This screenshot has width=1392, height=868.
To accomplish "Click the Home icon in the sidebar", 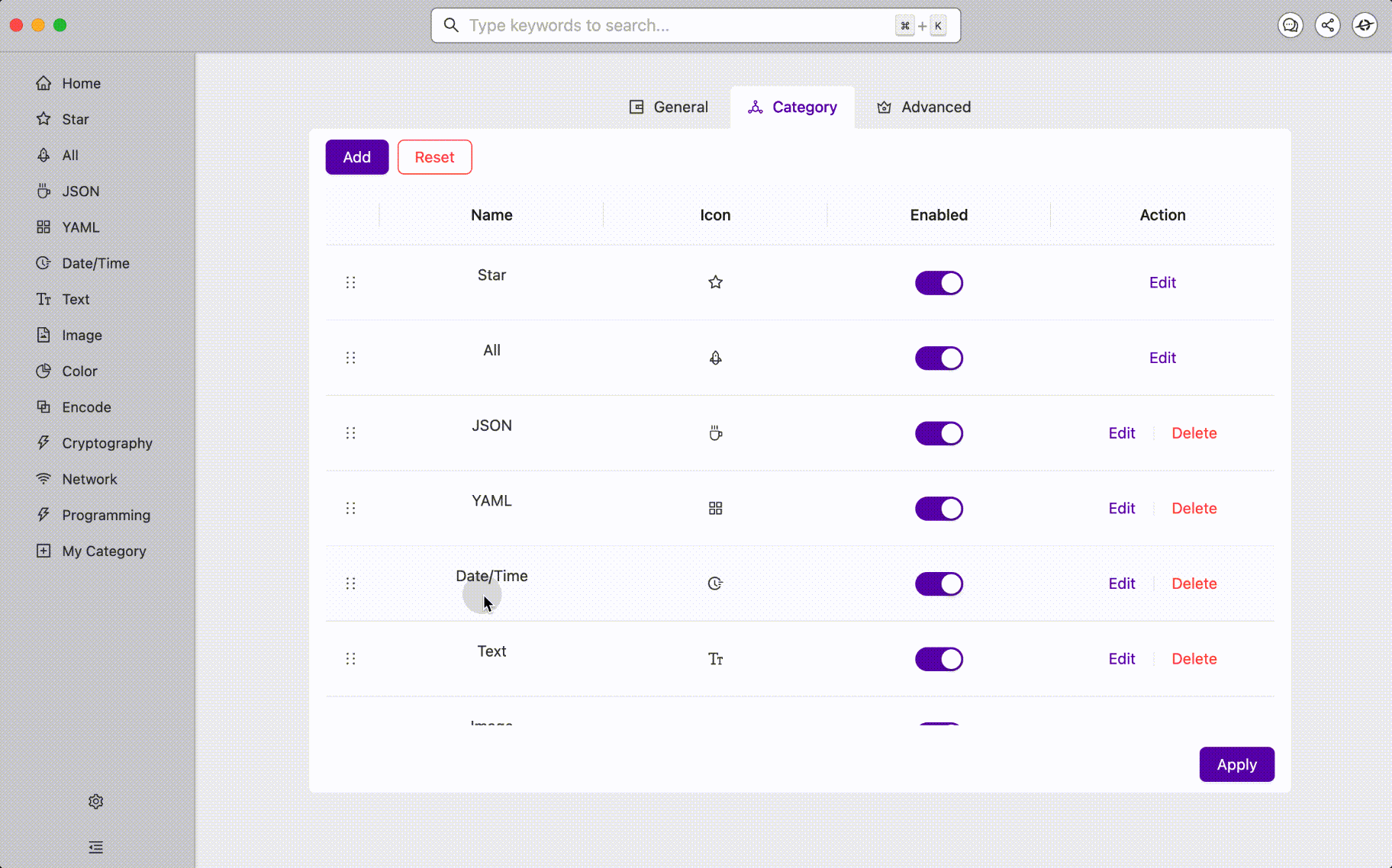I will click(43, 83).
